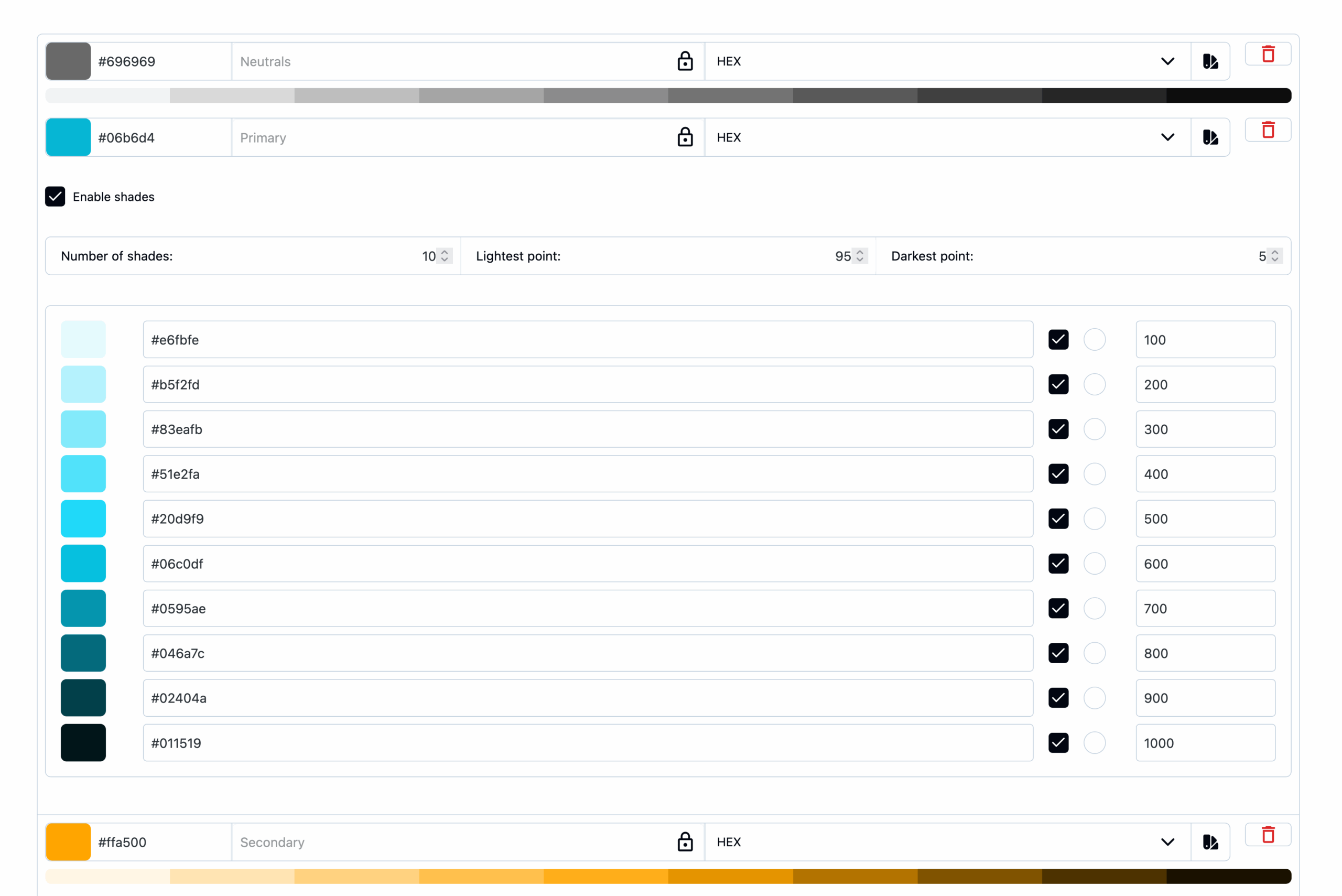Screen dimensions: 1342x896
Task: Expand the HEX format dropdown for Primary
Action: point(1168,137)
